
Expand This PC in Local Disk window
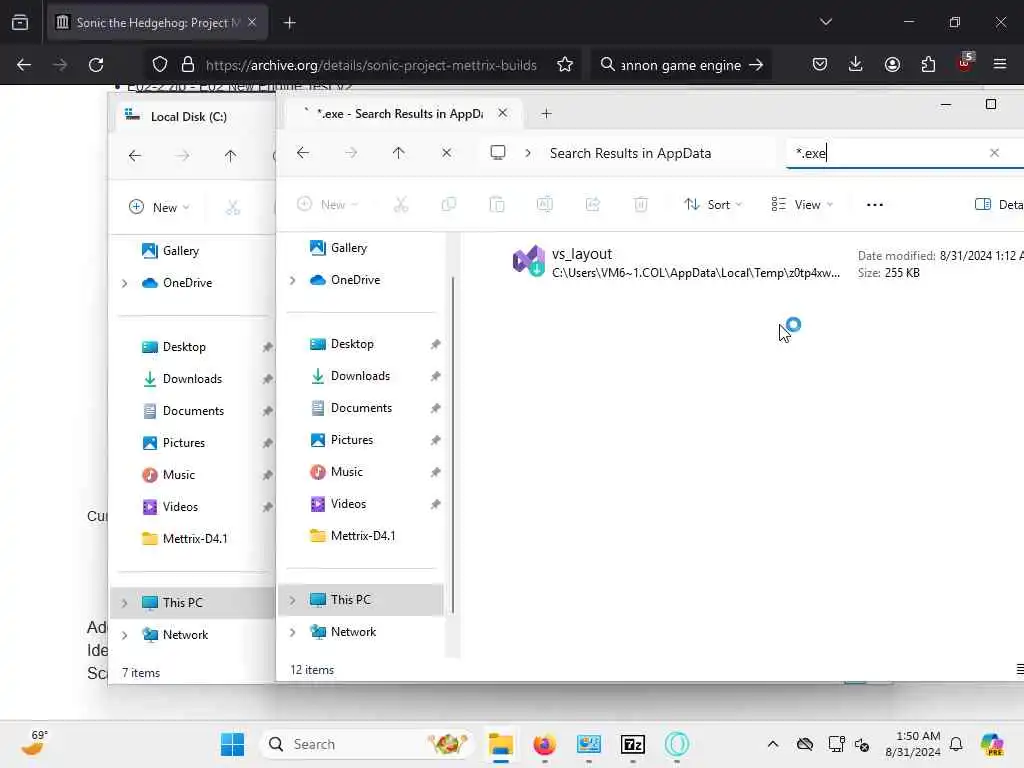click(125, 603)
